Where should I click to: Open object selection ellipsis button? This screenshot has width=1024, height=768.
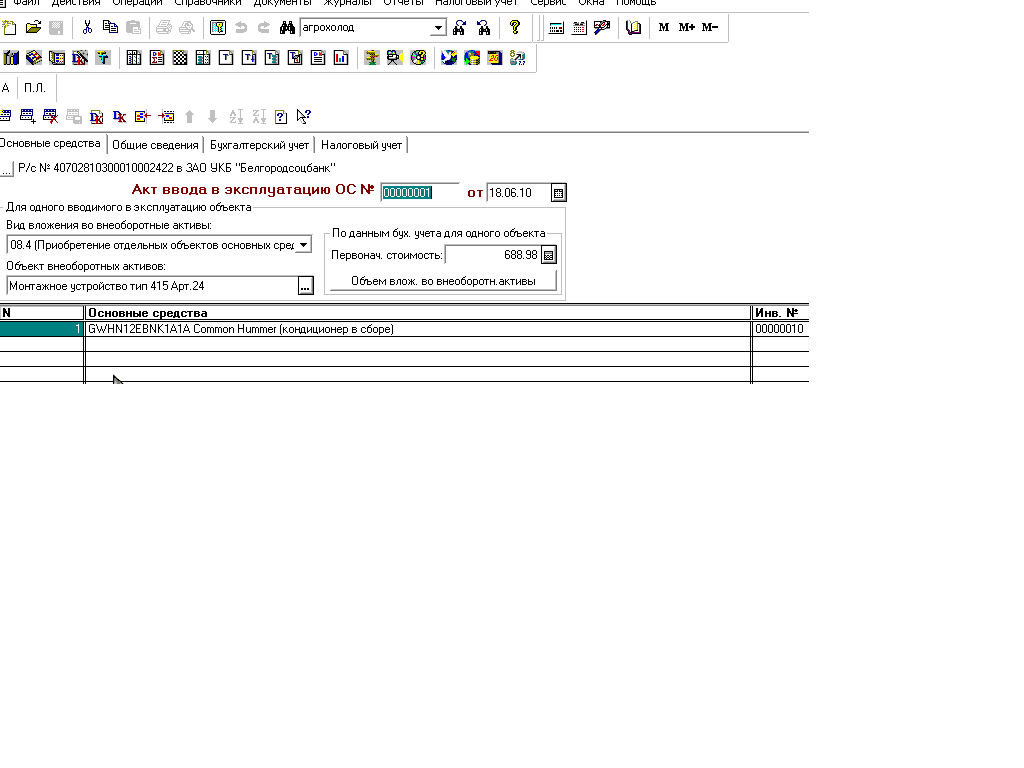pyautogui.click(x=305, y=286)
